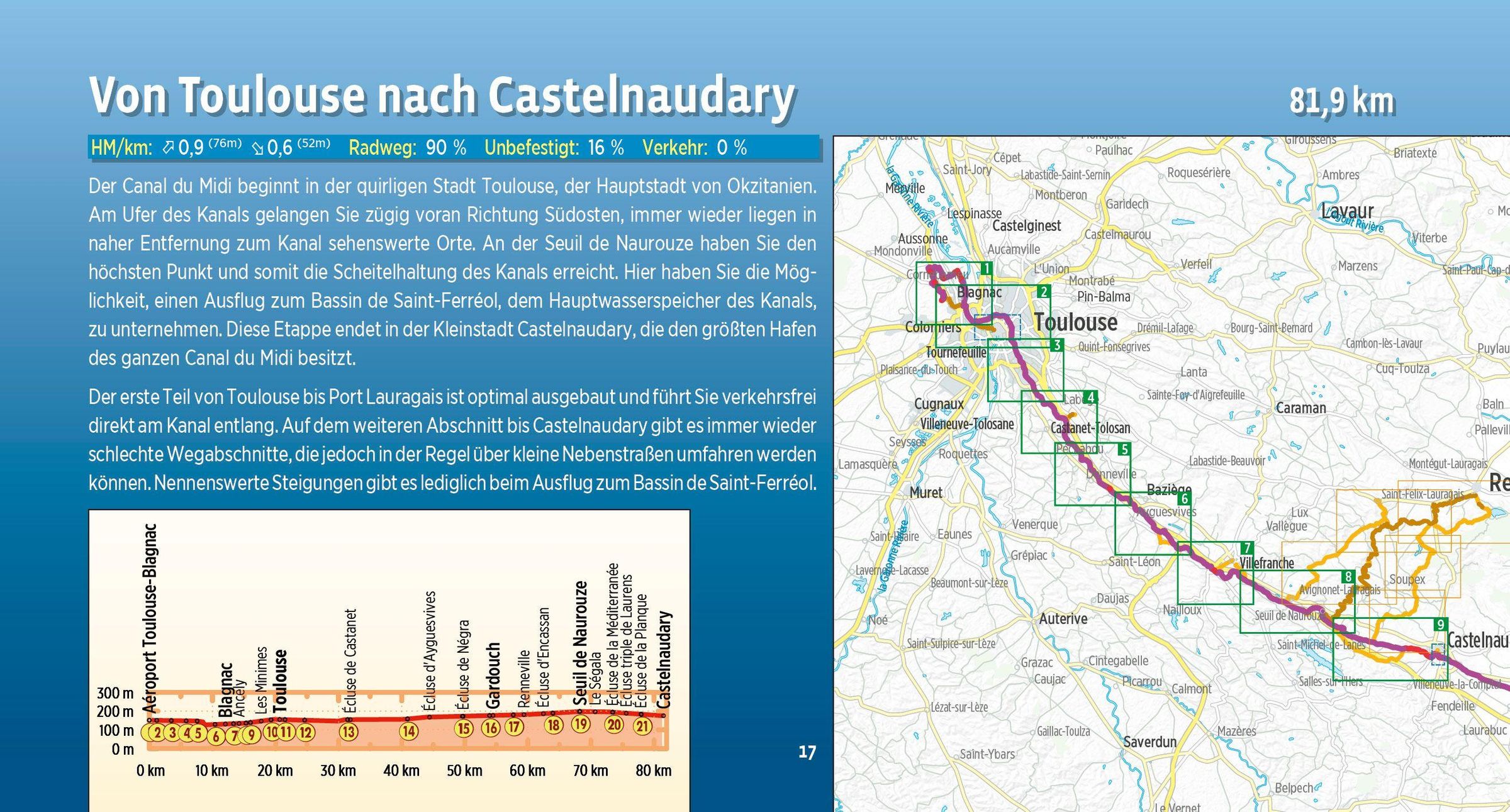Click the Gardouch label on elevation chart
Image resolution: width=1510 pixels, height=812 pixels.
click(x=493, y=675)
